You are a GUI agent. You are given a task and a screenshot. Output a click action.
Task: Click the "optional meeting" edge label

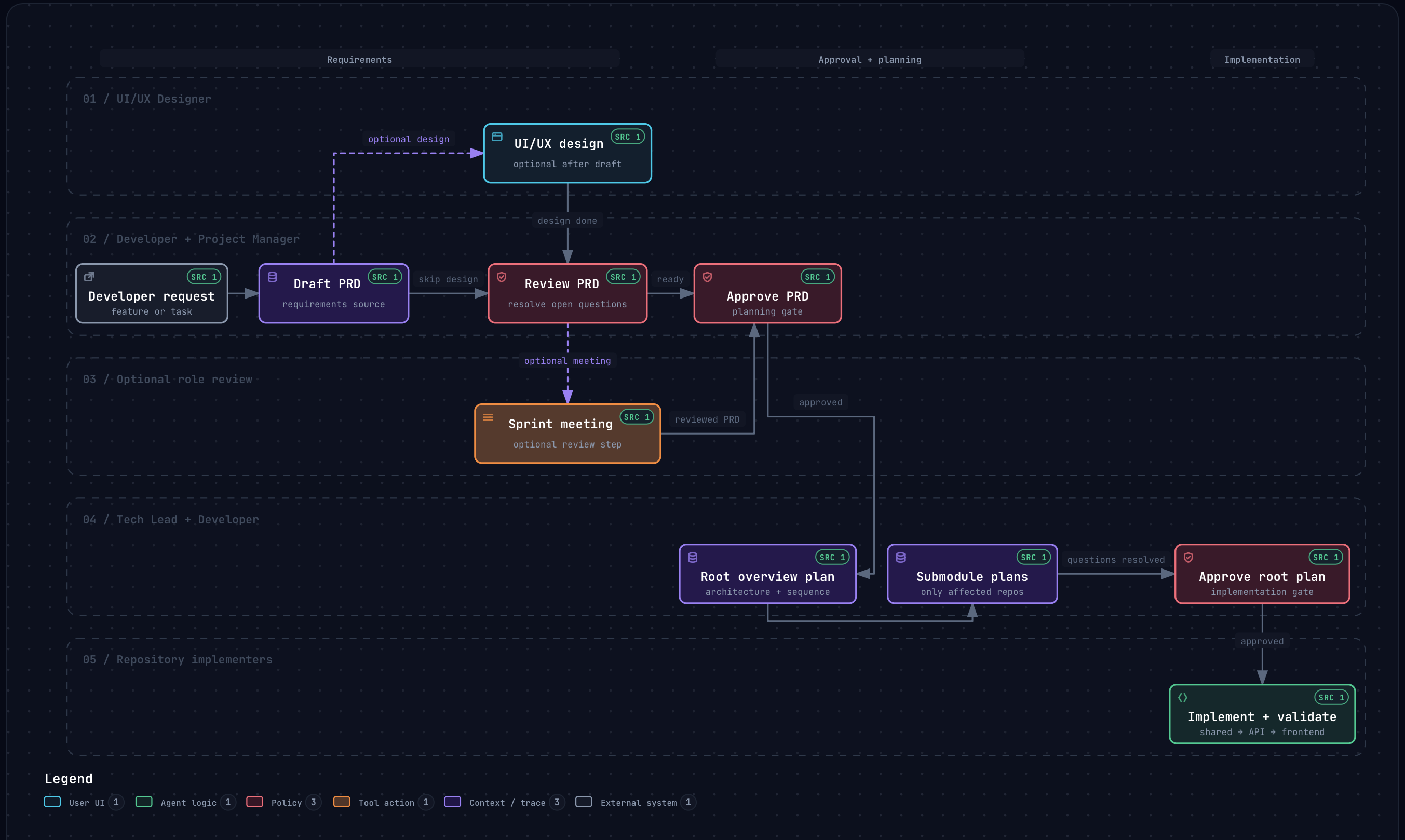coord(567,361)
